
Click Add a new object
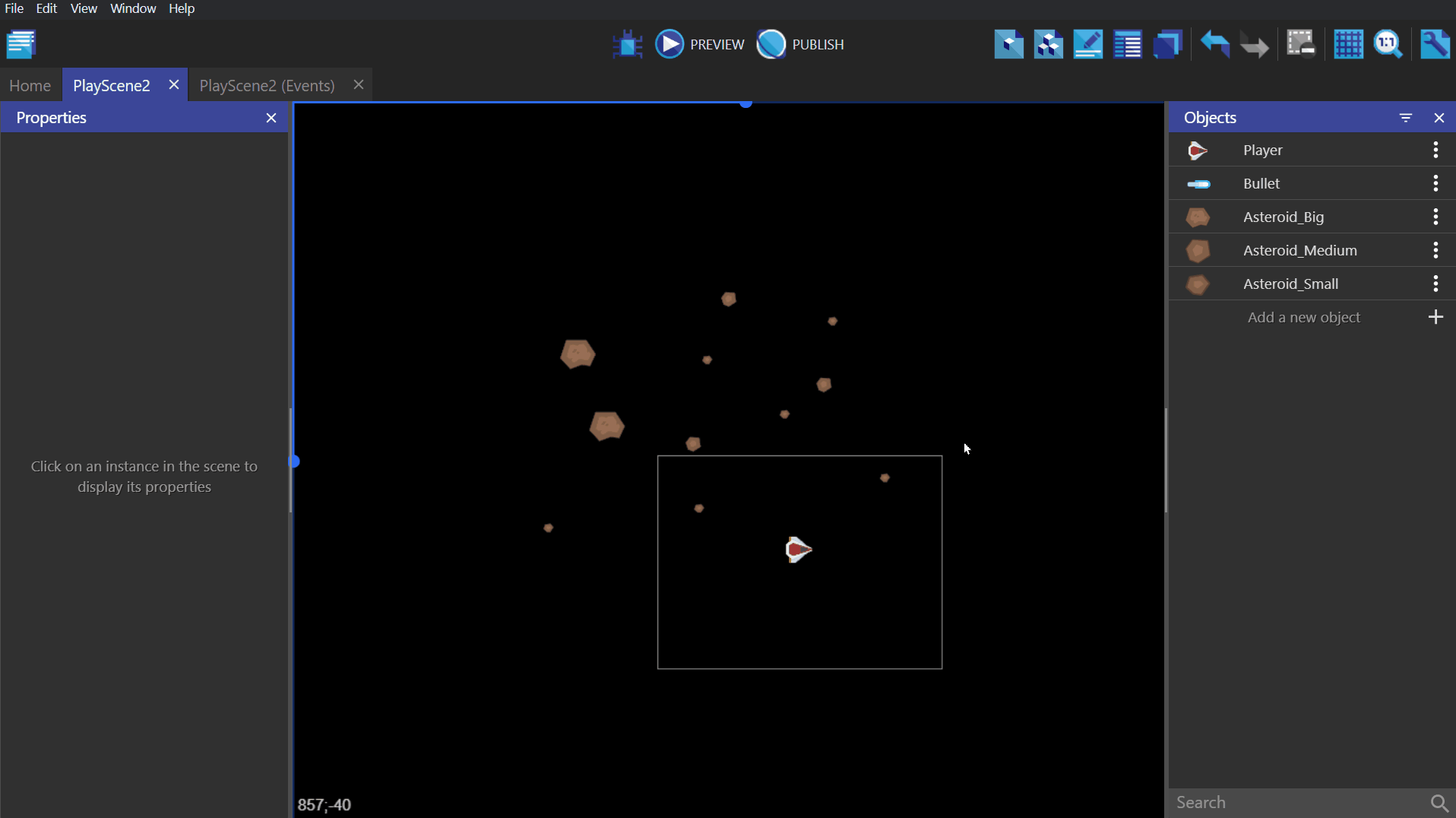click(1303, 317)
